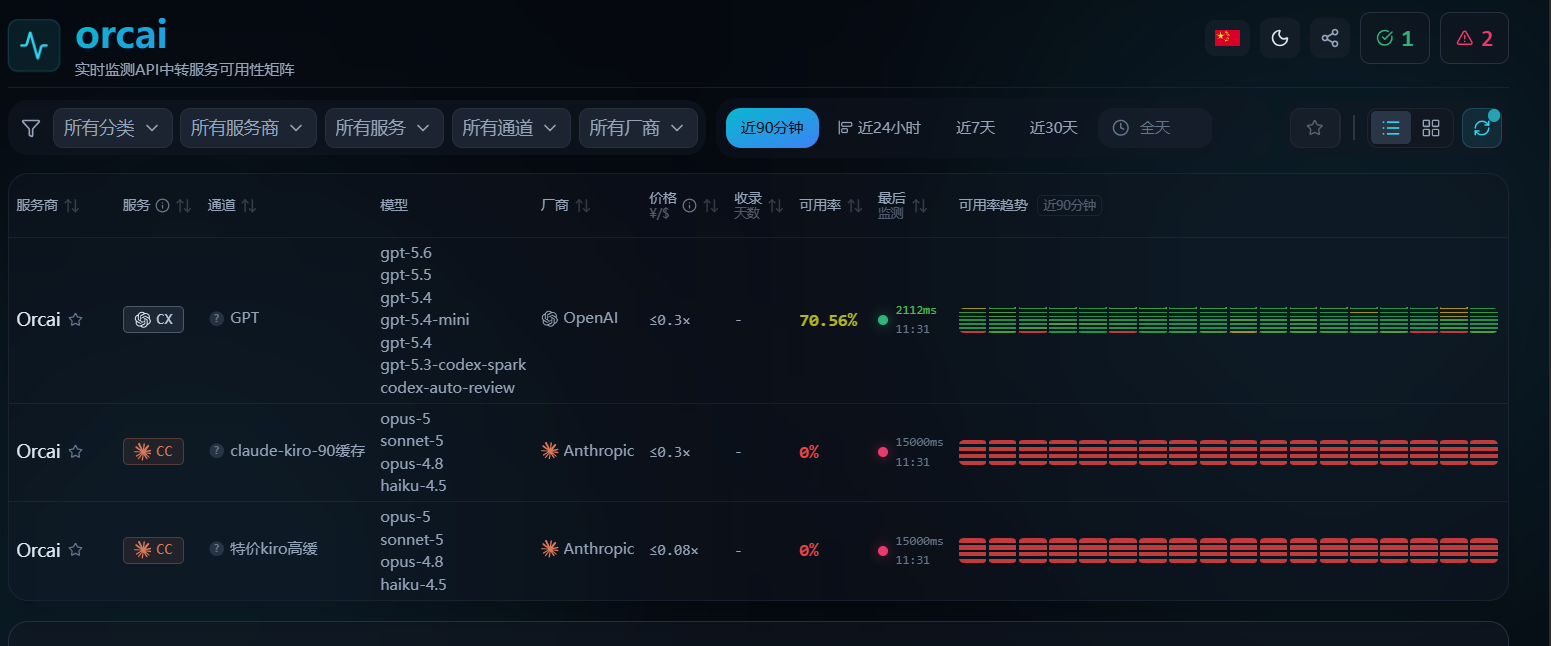Click the CC badge in 特价kiro高缓 row

153,549
